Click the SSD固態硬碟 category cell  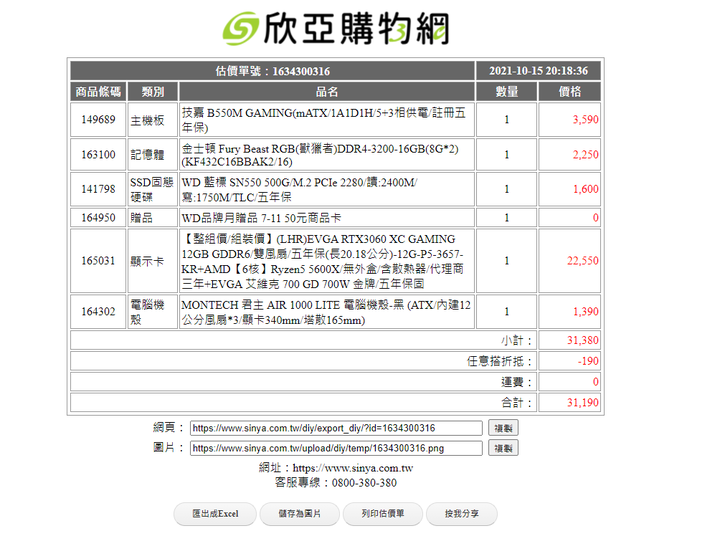click(152, 189)
